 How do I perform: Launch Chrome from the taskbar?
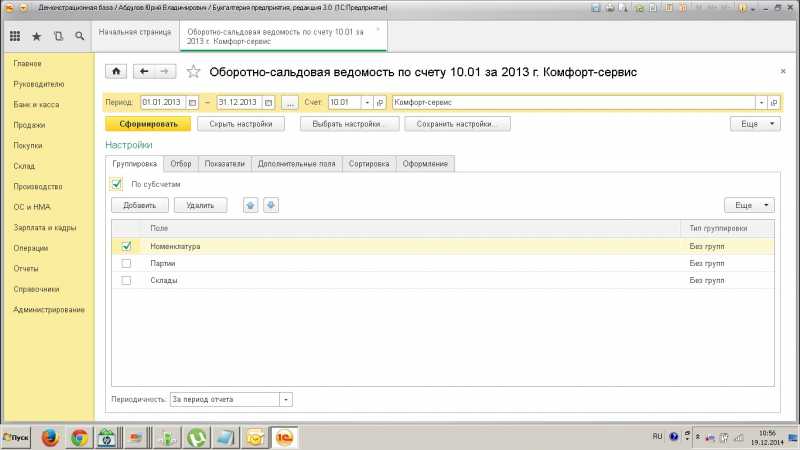click(x=79, y=438)
